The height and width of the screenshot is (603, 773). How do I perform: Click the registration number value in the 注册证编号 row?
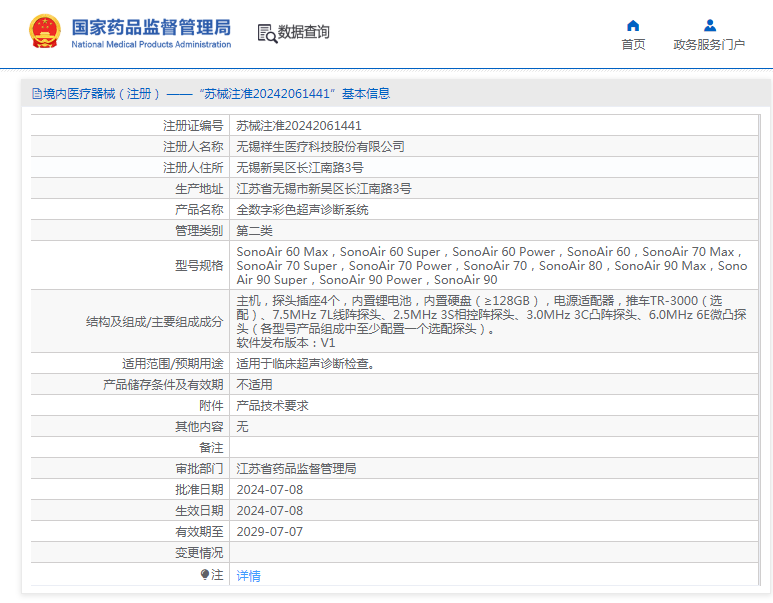[298, 126]
